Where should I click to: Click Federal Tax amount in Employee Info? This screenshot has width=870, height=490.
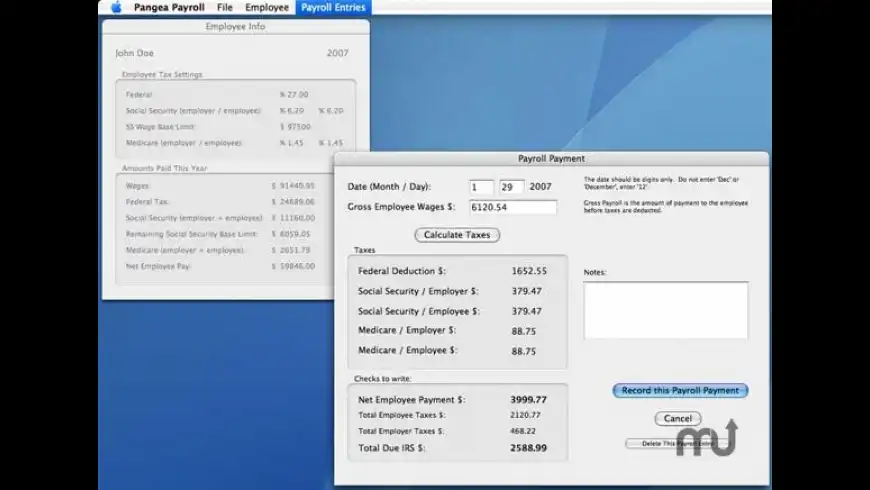click(293, 202)
